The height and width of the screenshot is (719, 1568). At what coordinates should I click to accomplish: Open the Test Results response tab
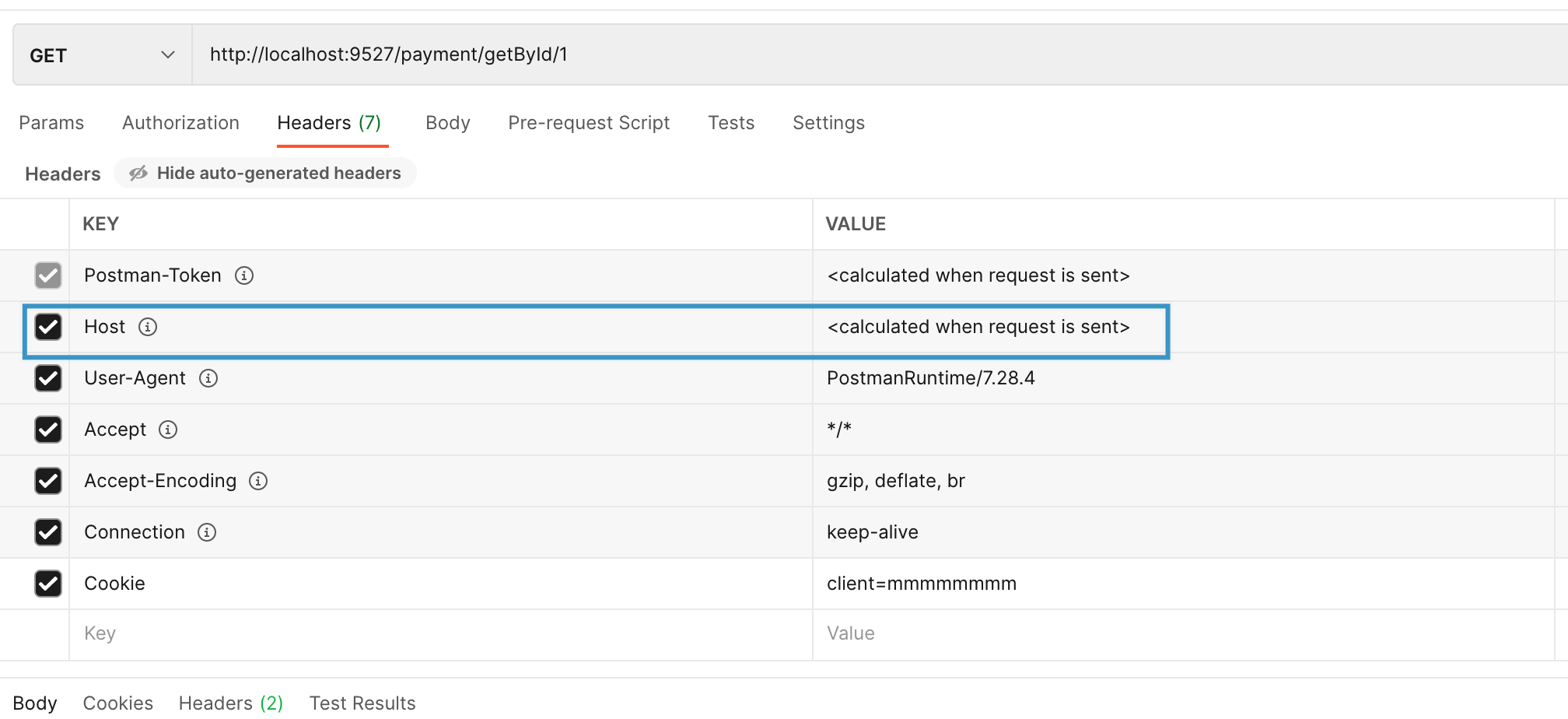click(362, 703)
